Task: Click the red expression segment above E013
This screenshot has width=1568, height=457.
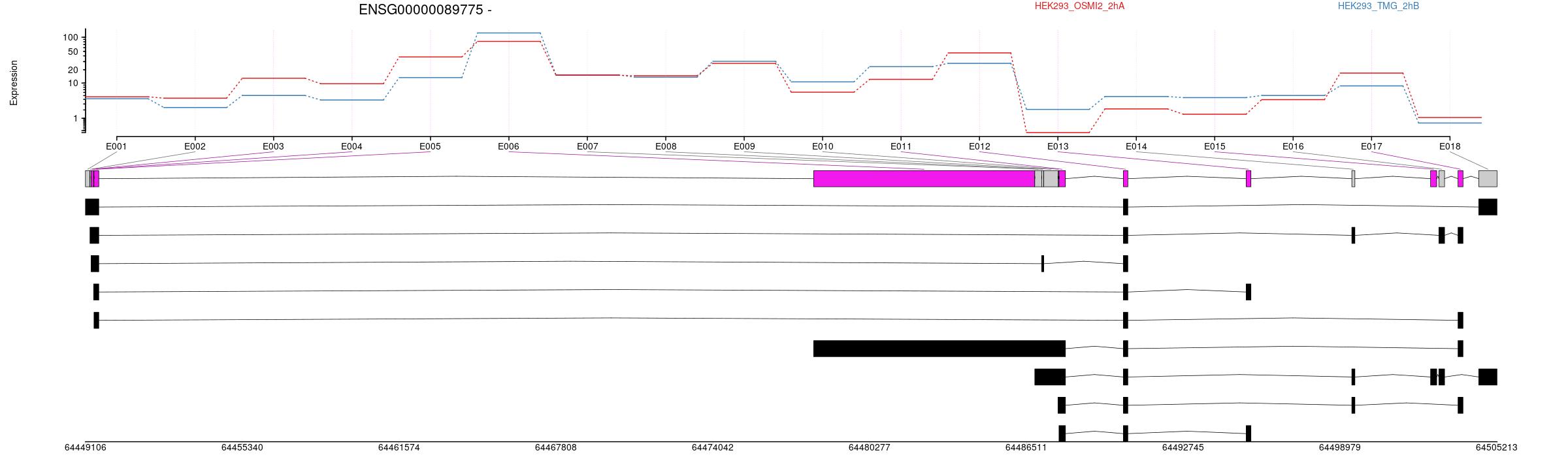Action: (1058, 133)
